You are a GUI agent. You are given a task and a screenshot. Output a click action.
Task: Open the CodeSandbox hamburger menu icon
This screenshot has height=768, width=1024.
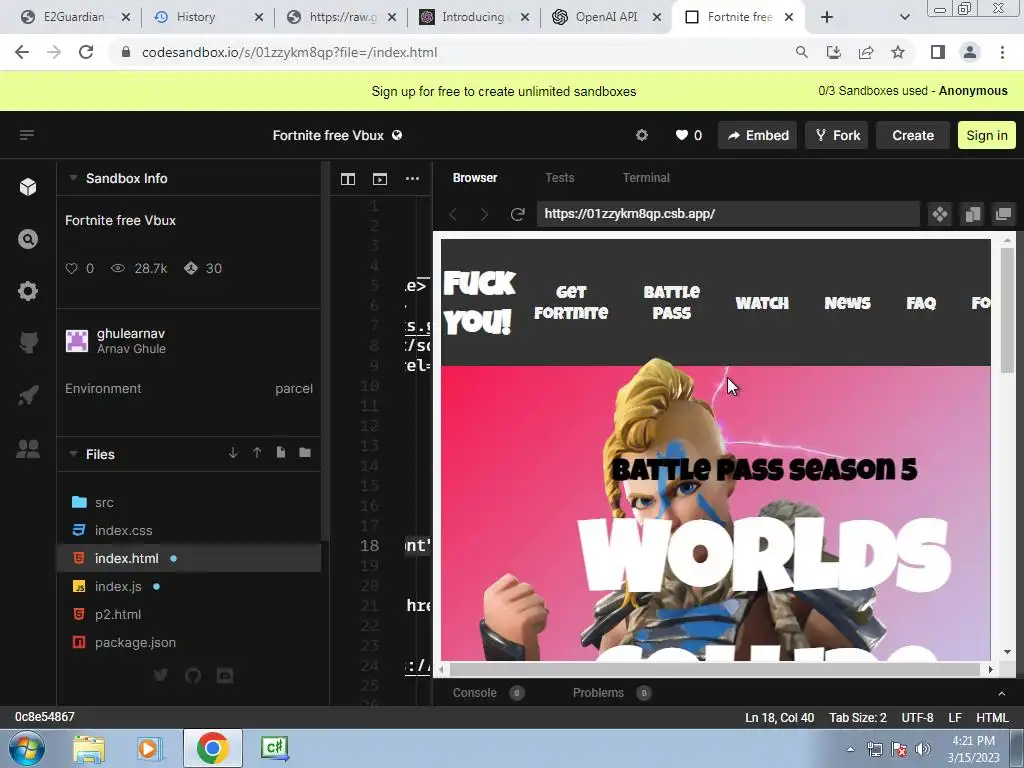tap(27, 135)
